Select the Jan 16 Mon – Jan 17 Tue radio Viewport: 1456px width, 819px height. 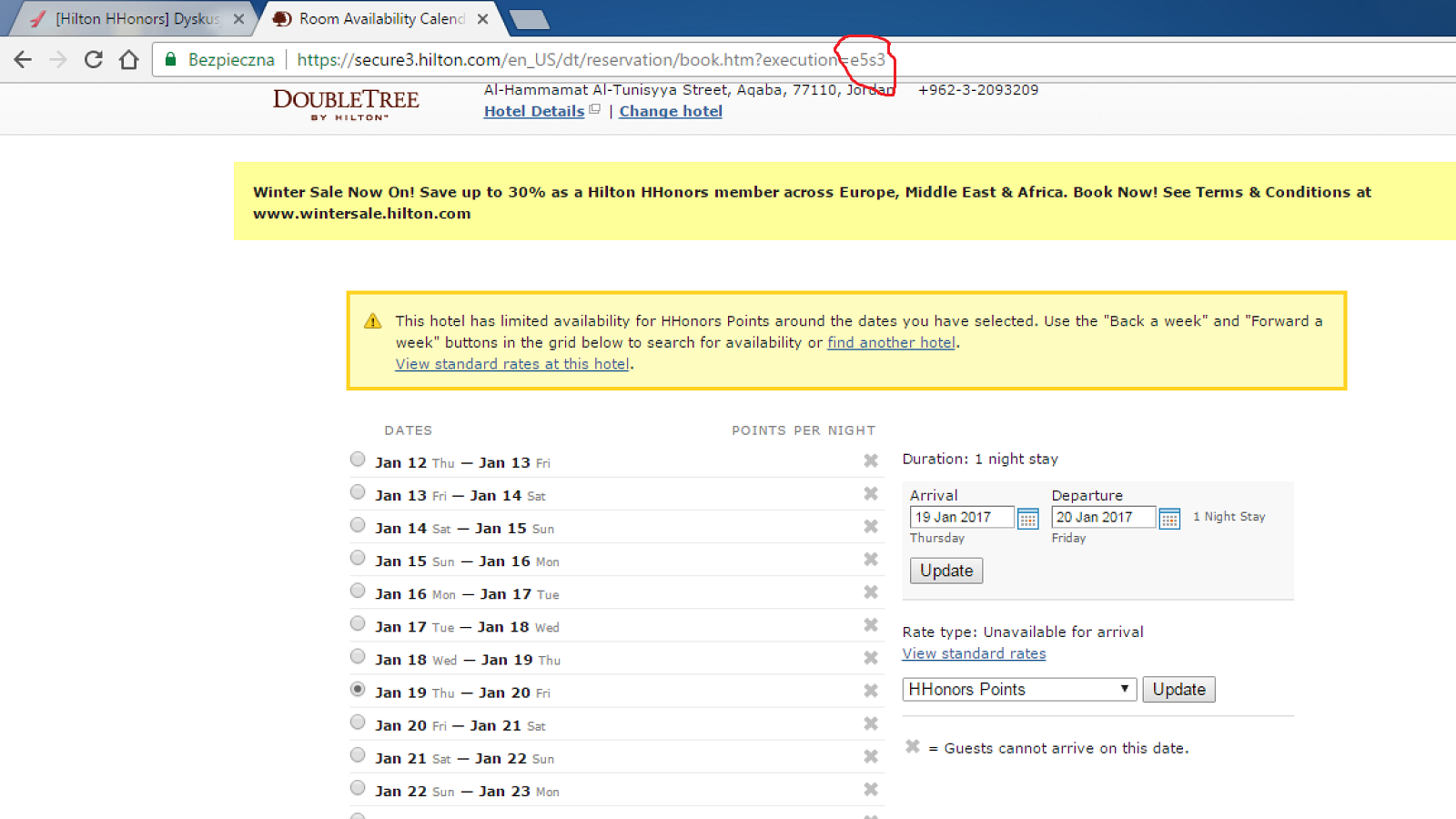358,591
